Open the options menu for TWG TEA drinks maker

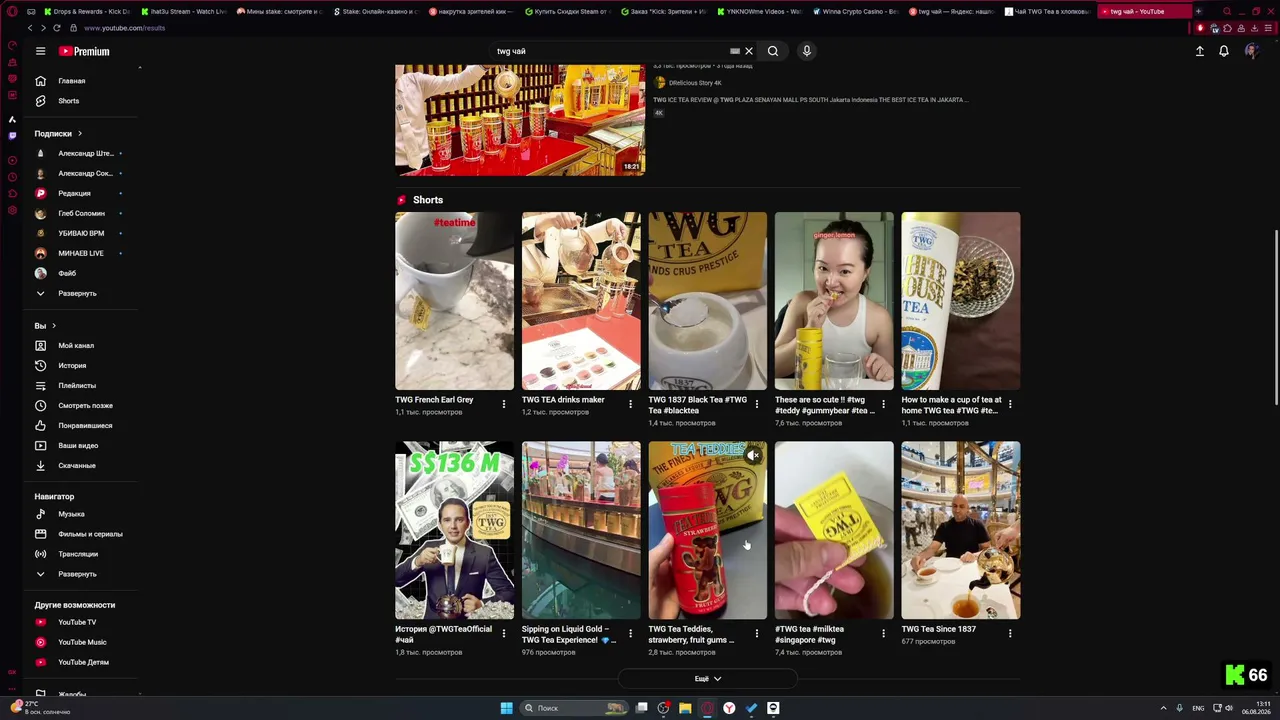(x=630, y=404)
